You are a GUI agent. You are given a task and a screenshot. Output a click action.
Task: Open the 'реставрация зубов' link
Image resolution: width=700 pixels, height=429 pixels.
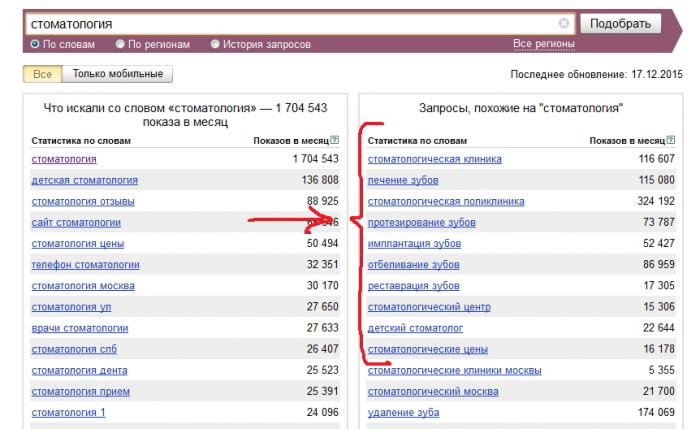[x=413, y=286]
